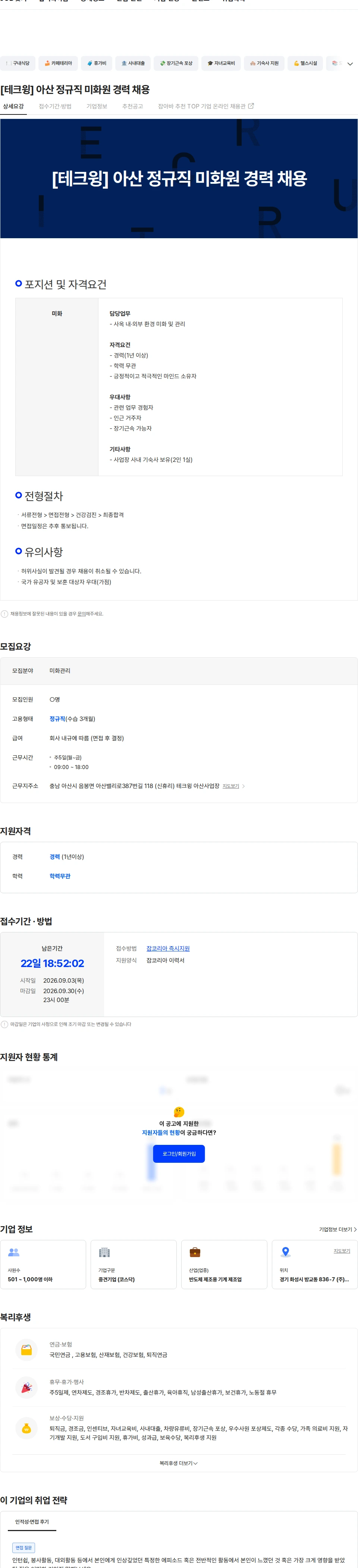358x1568 pixels.
Task: Click info icon beside 마감일 notice
Action: [4, 1024]
